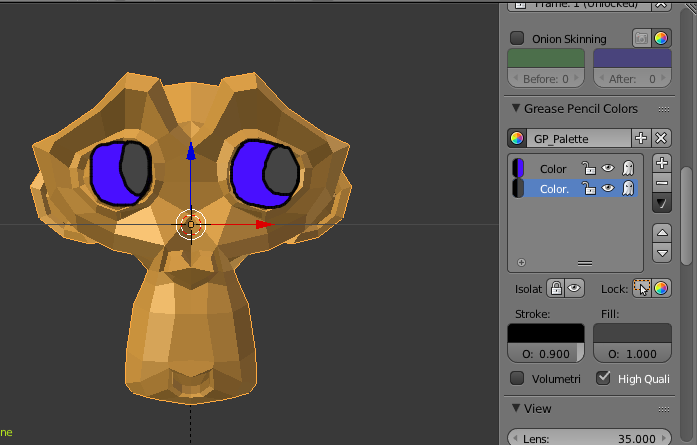This screenshot has height=445, width=697.
Task: Grab the Grease Pencil Colors panel grip
Action: coord(664,109)
